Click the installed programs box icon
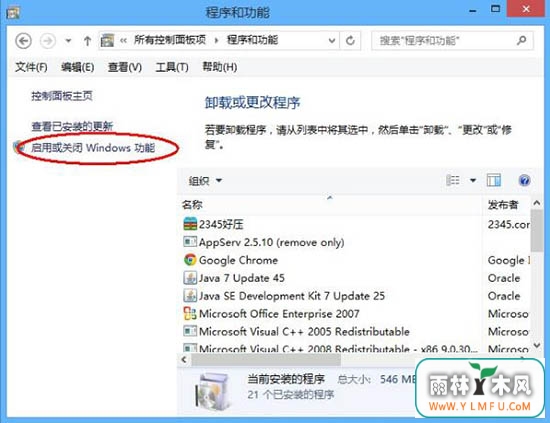Viewport: 550px width, 423px height. [213, 391]
